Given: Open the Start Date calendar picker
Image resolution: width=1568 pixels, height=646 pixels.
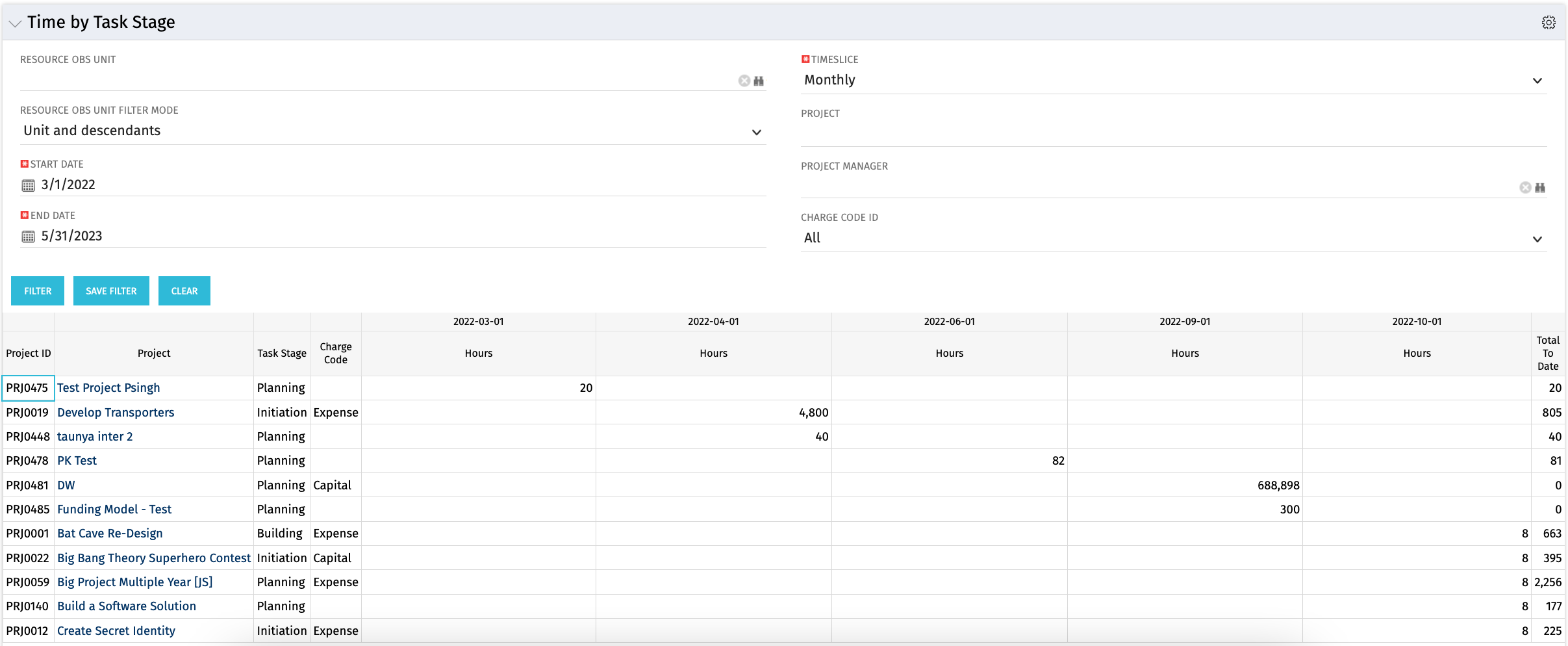Looking at the screenshot, I should (x=27, y=185).
